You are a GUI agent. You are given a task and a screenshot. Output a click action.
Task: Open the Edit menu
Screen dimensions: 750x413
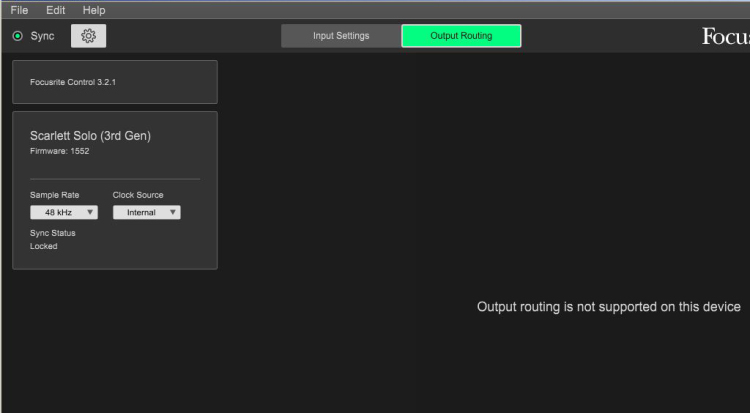click(x=55, y=10)
